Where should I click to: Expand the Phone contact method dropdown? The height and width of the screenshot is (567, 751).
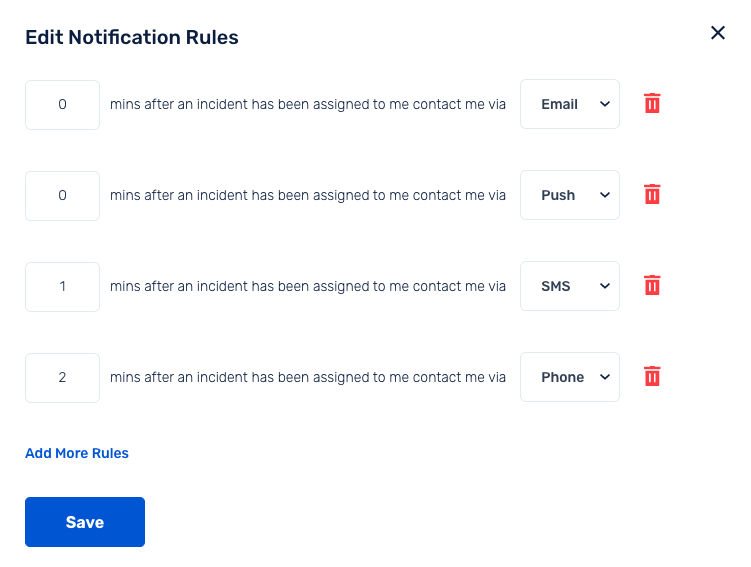click(570, 377)
